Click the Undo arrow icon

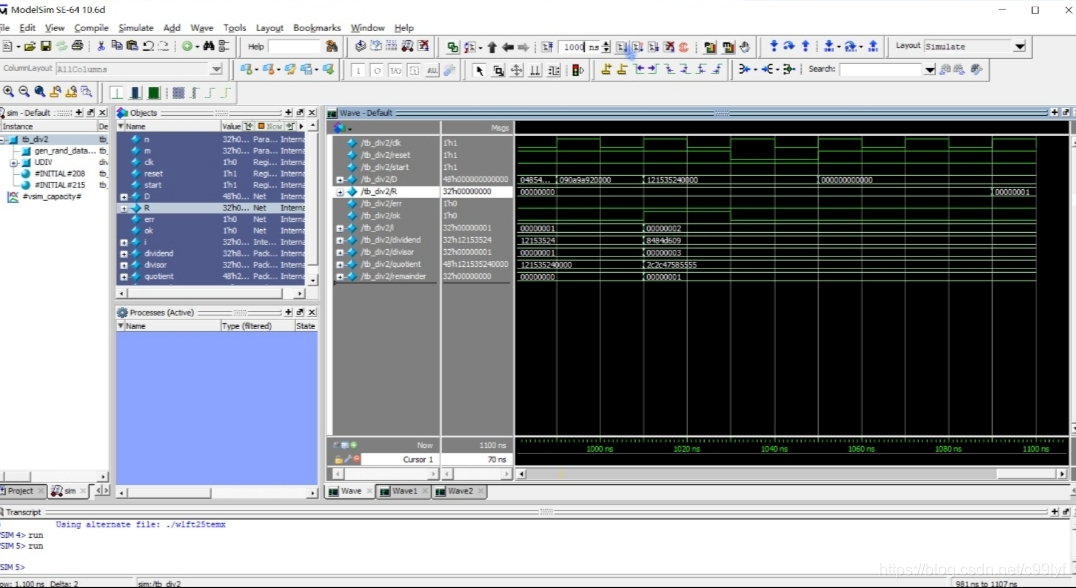coord(148,46)
